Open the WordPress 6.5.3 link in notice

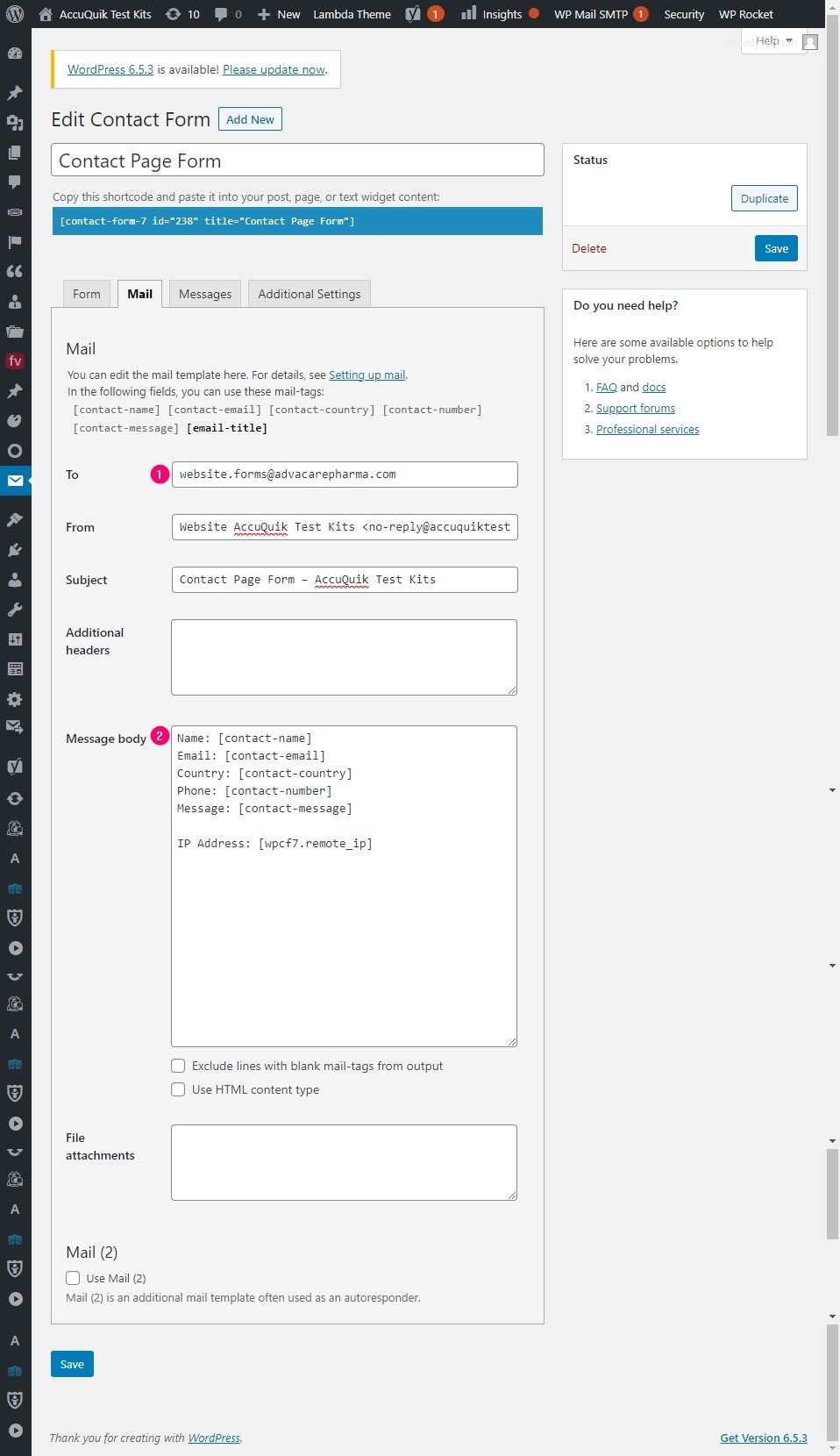(110, 69)
